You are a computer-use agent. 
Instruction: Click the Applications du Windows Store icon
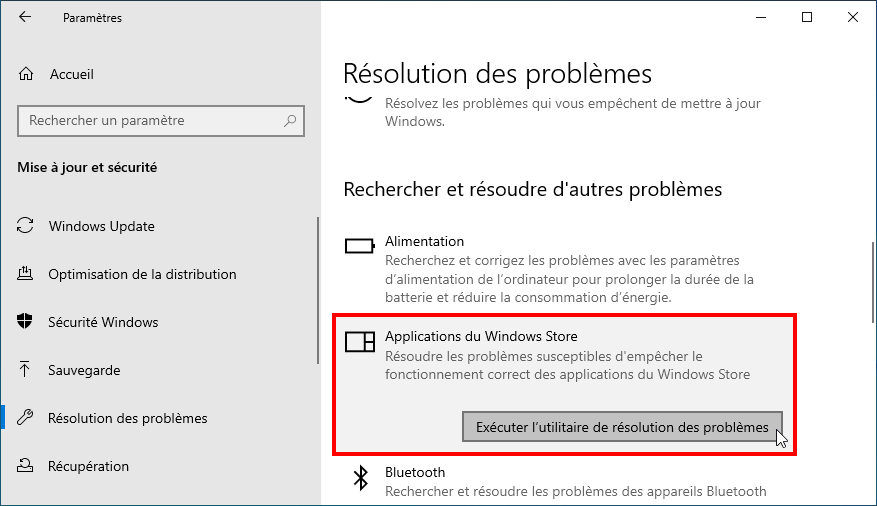(360, 342)
